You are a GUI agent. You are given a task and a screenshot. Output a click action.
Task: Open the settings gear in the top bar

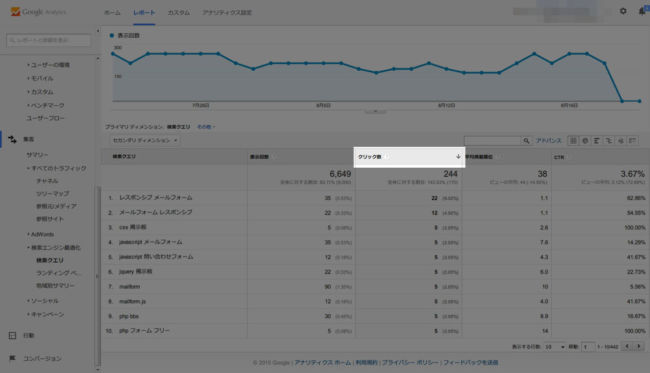tap(623, 11)
